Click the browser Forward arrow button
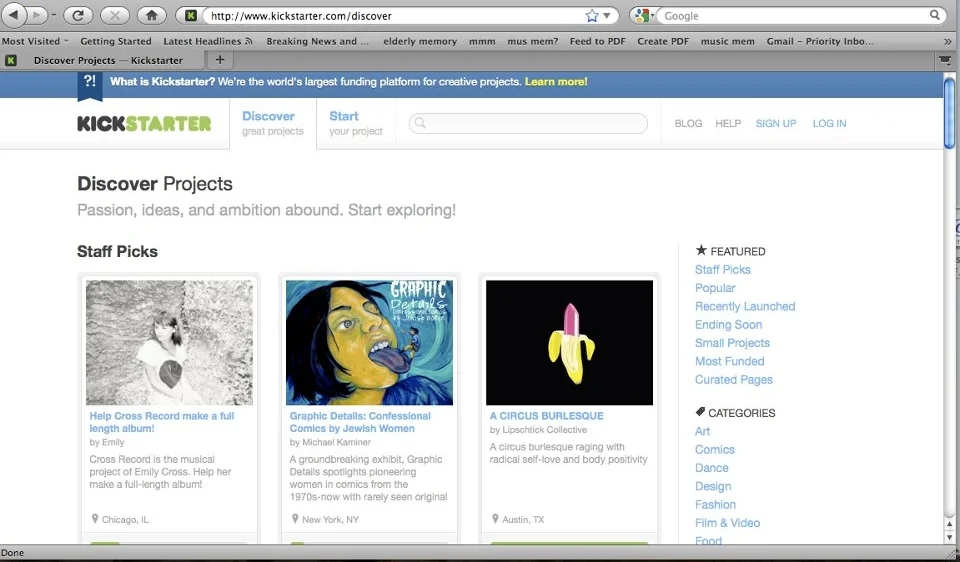This screenshot has width=960, height=562. click(37, 15)
